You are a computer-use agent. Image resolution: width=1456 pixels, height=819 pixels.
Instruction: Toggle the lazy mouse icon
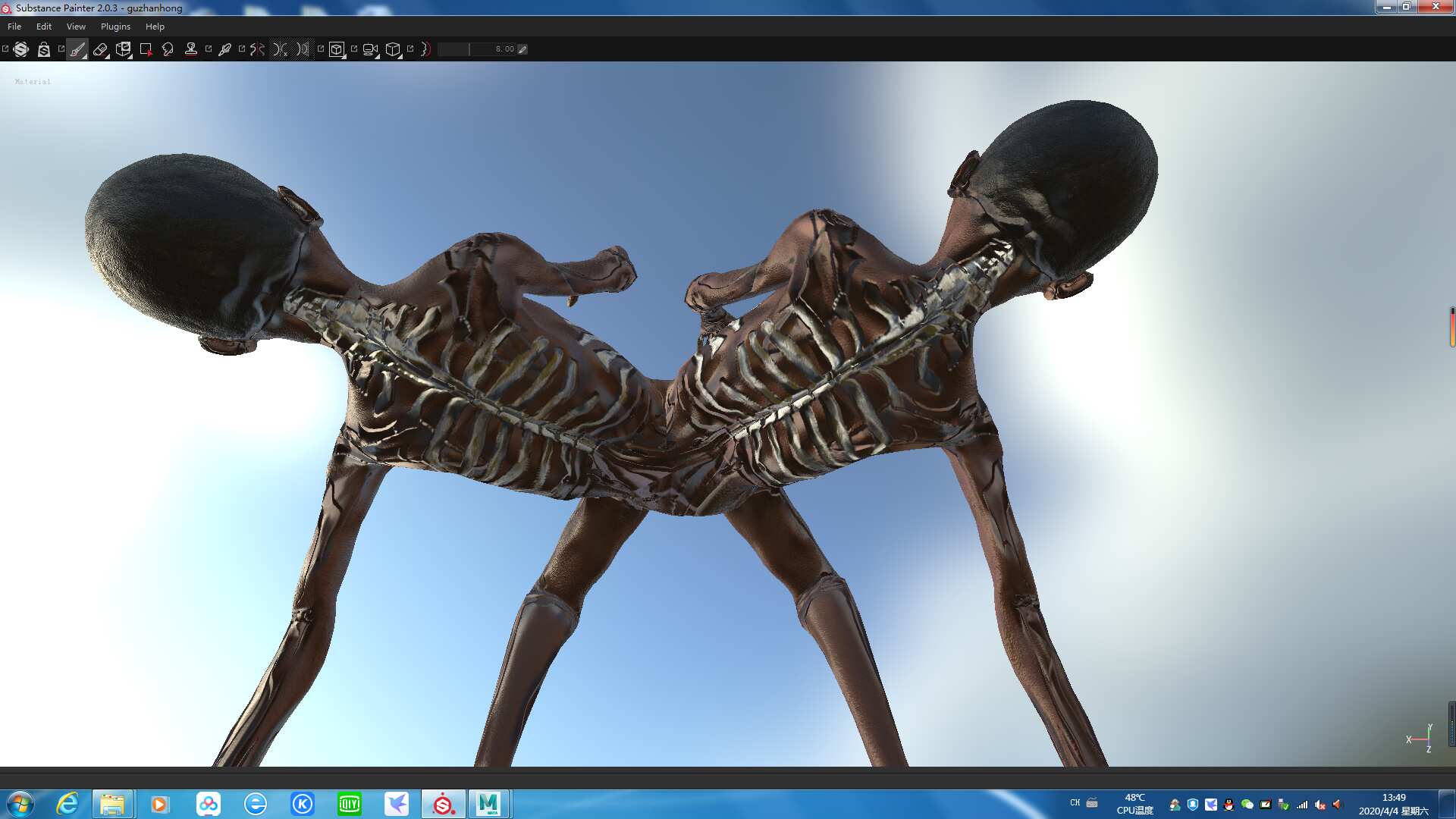click(x=425, y=49)
